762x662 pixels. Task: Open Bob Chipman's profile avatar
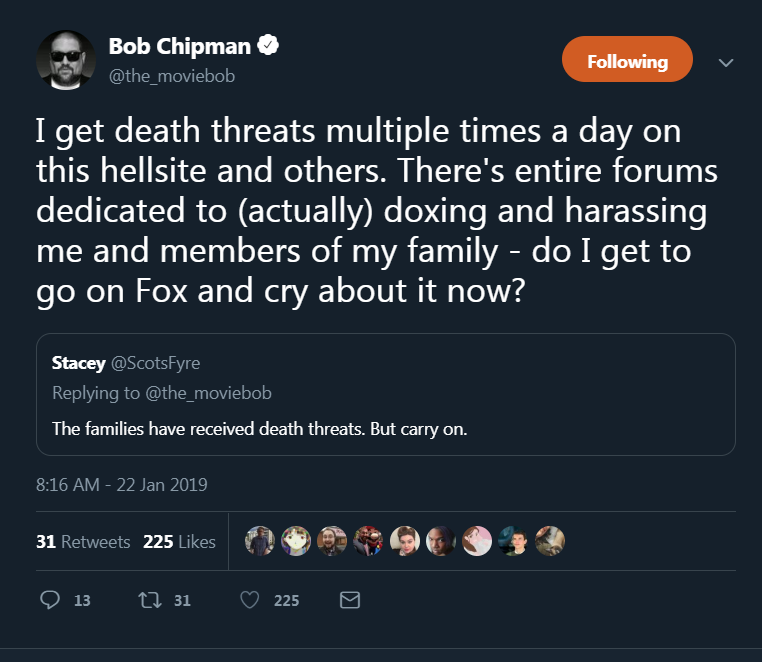pos(66,60)
